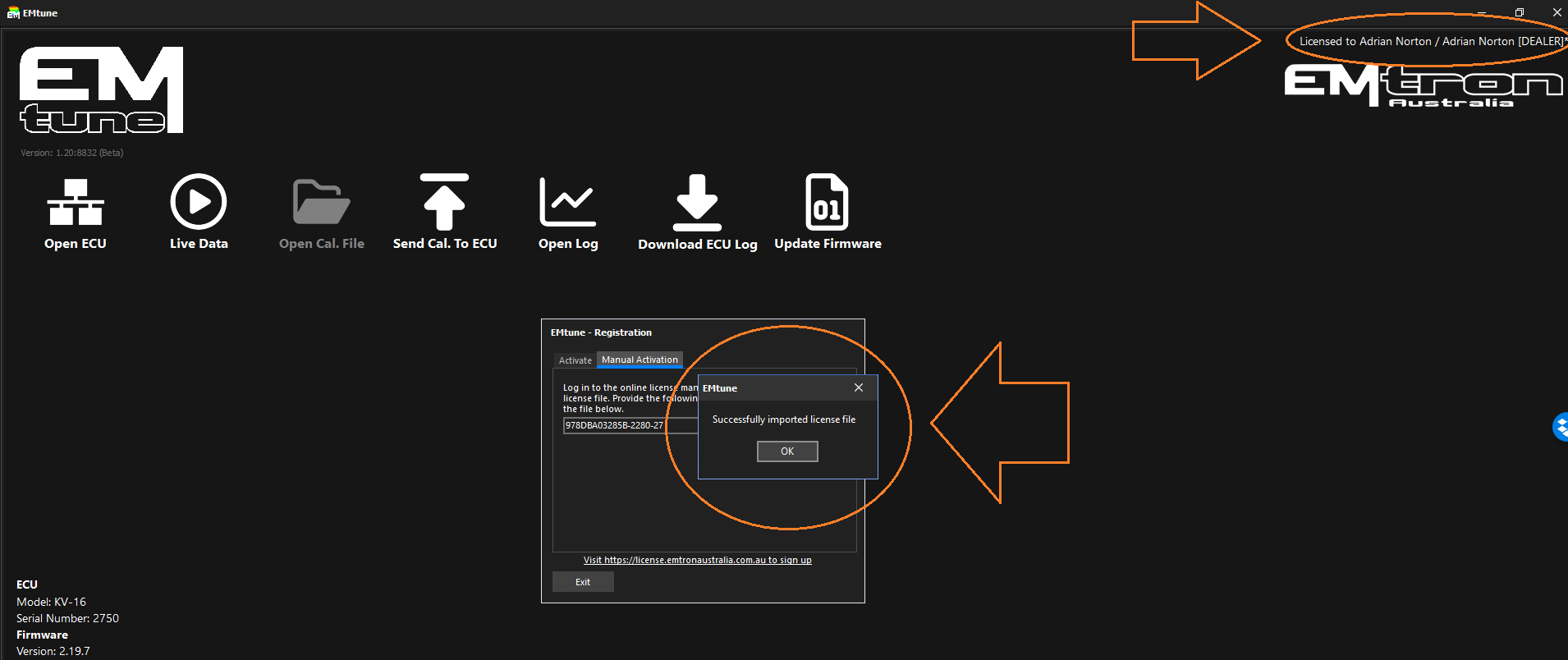Click the Download ECU Log label
Viewport: 1568px width, 660px height.
[x=698, y=245]
